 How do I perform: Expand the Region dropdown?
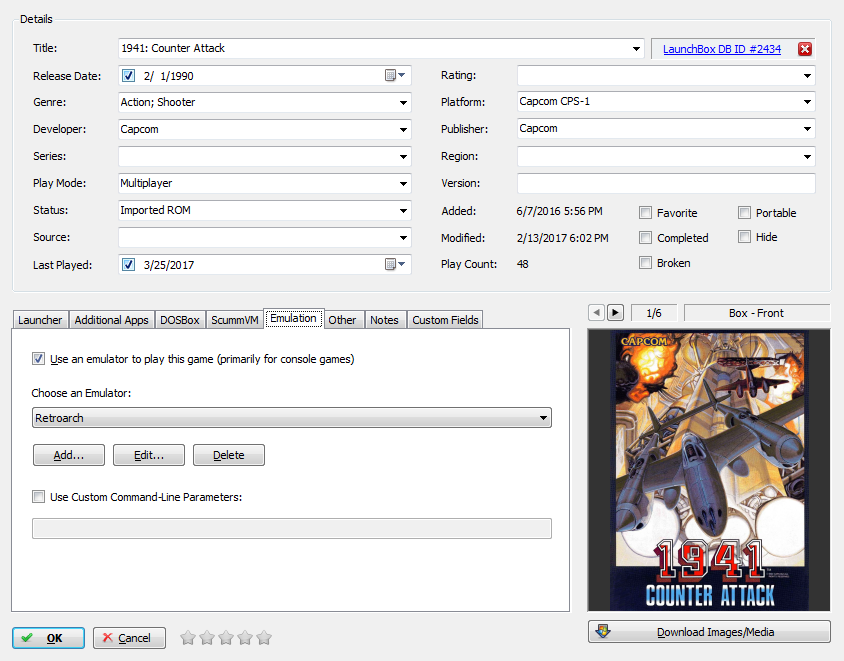[807, 157]
